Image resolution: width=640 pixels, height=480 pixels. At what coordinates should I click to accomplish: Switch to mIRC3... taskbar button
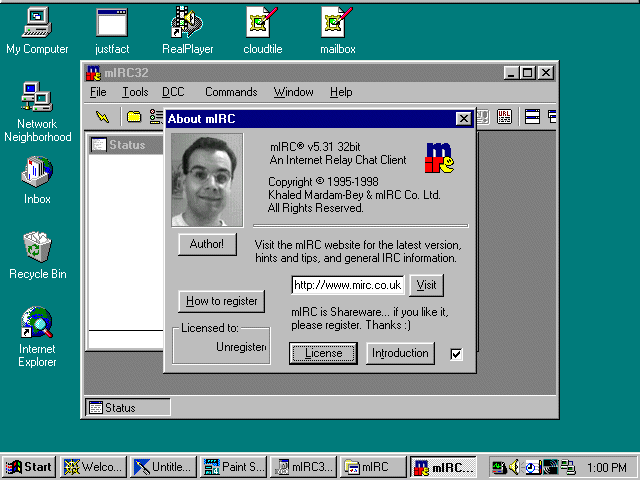coord(304,467)
